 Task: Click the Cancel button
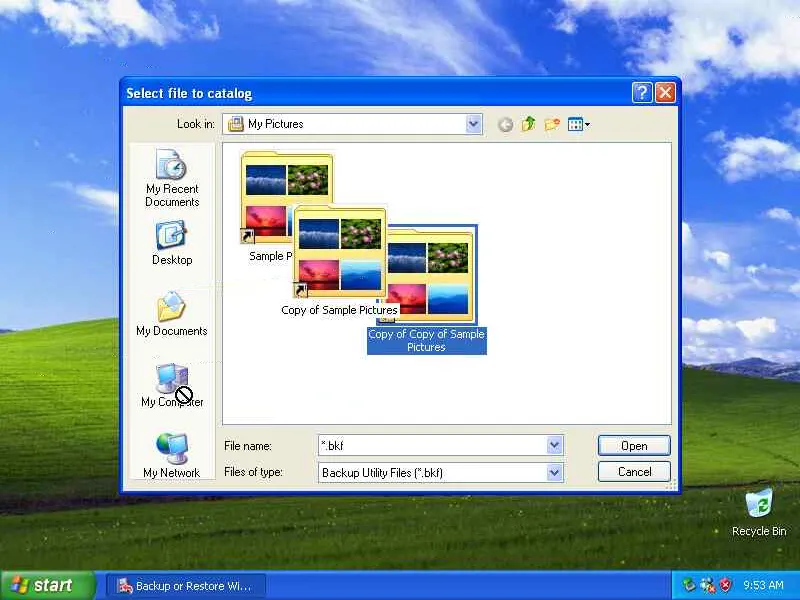click(x=634, y=472)
